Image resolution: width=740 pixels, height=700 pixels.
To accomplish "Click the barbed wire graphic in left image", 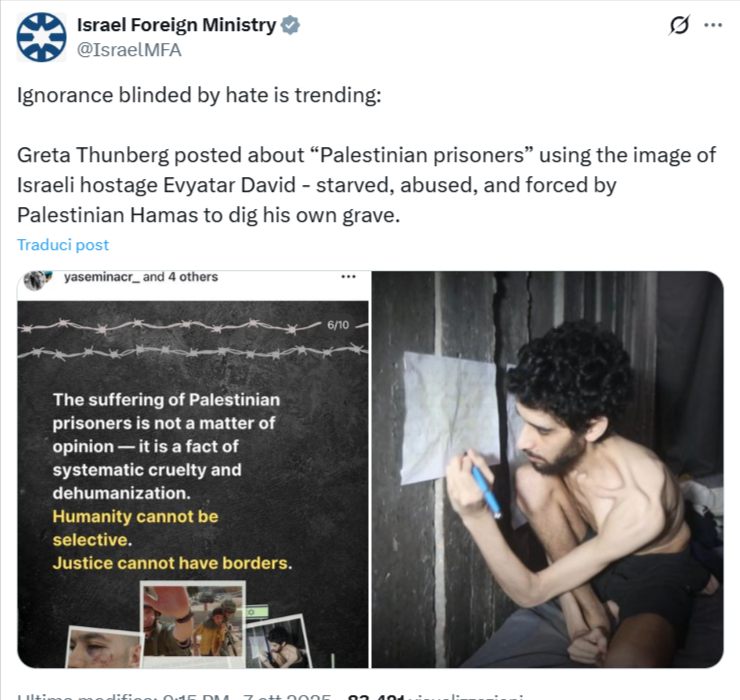I will pos(193,338).
